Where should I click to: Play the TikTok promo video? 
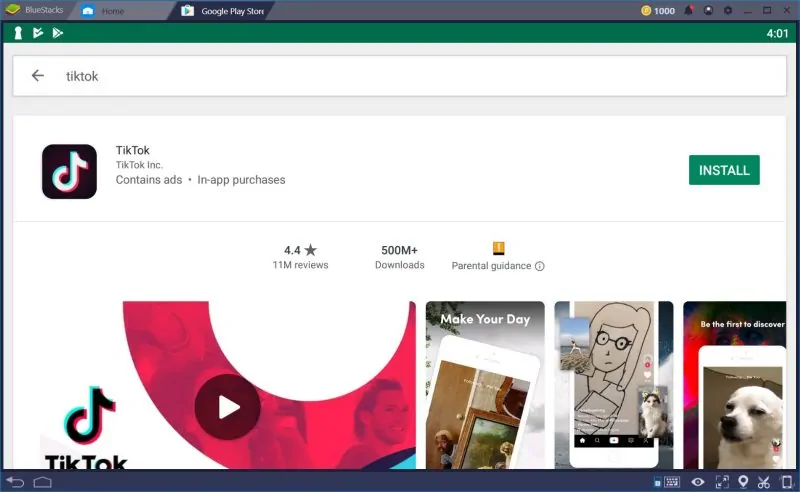tap(228, 407)
